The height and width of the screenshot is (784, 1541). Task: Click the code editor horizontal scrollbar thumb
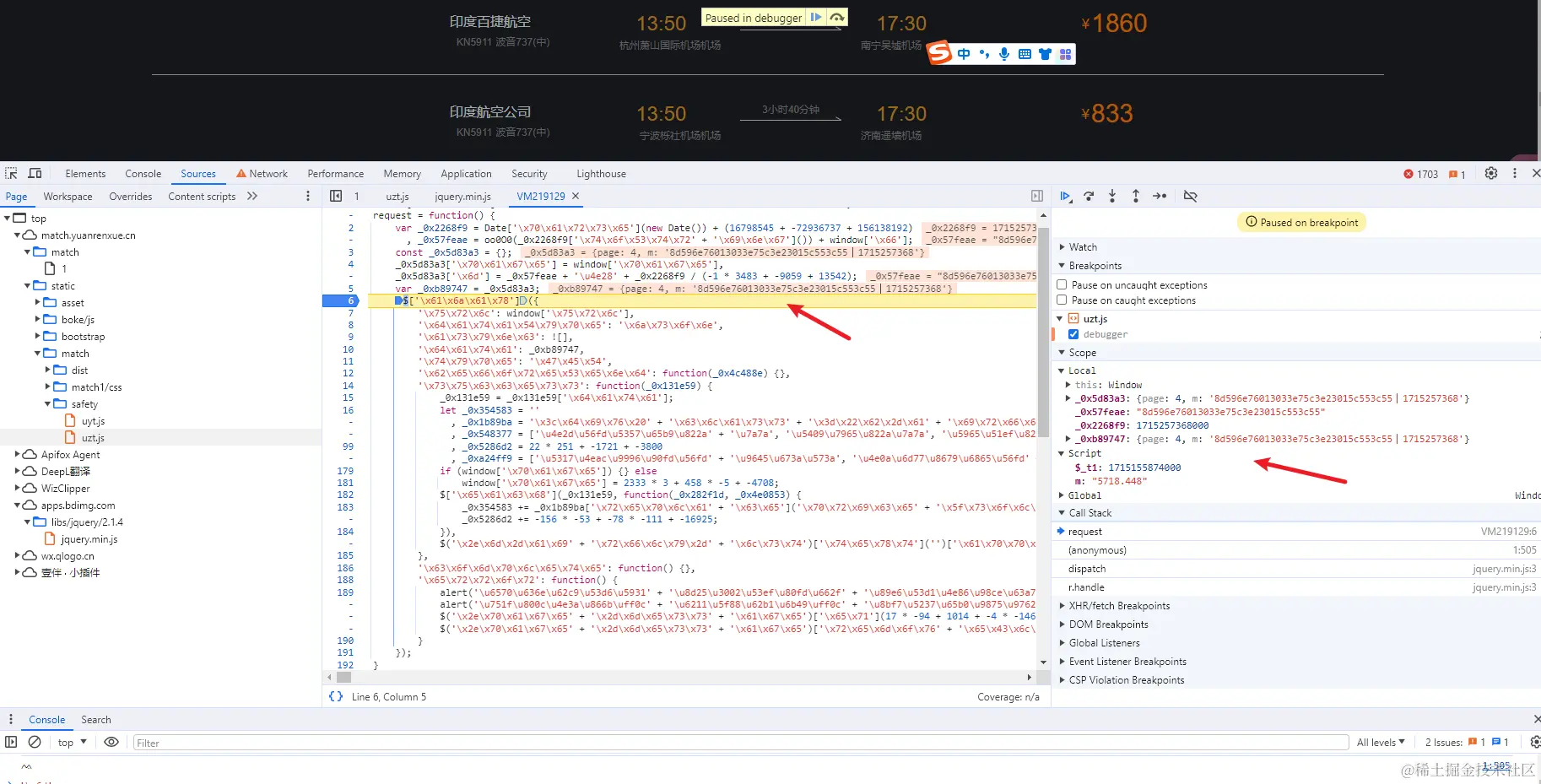coord(344,677)
